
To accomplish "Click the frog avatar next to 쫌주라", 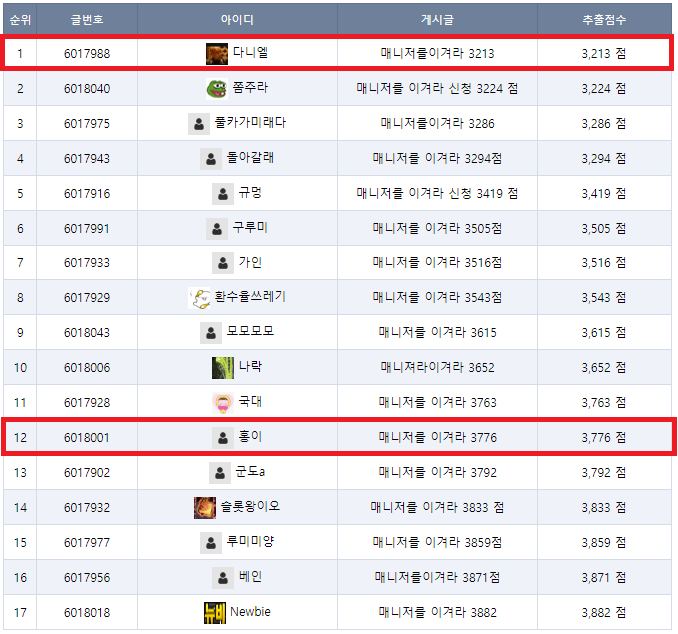I will coord(217,89).
